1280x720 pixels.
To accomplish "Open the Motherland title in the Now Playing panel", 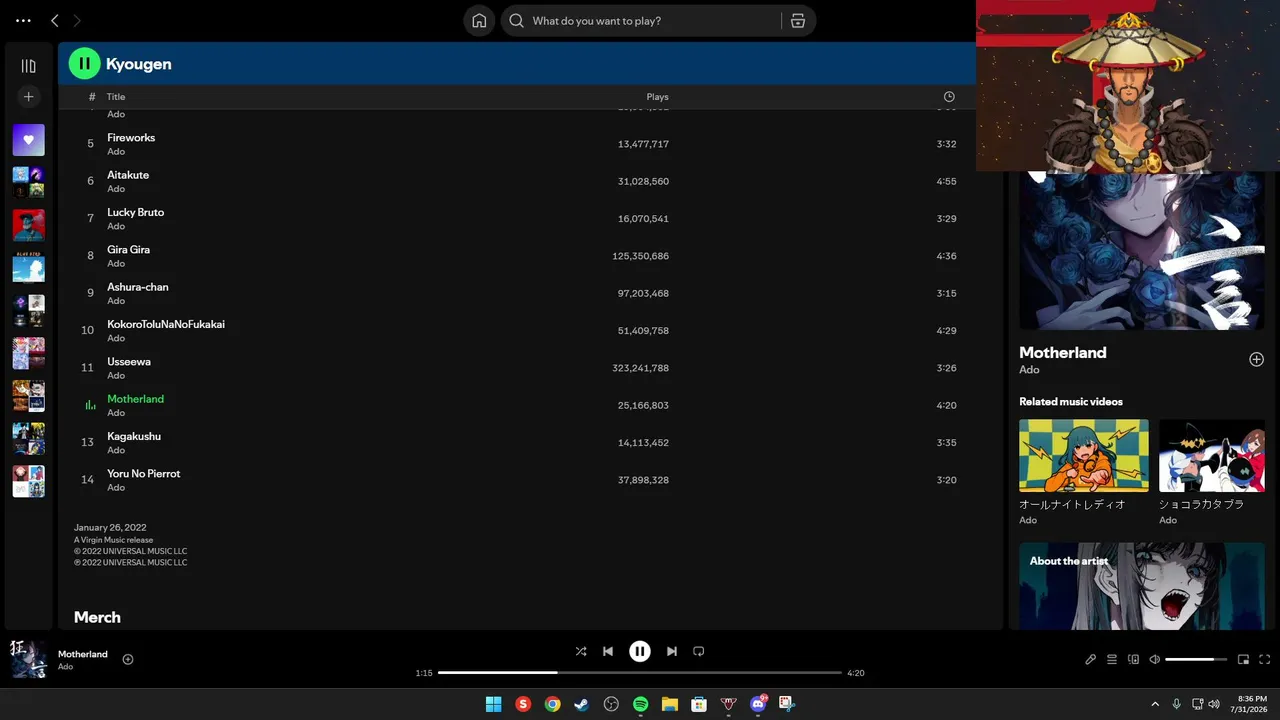I will (x=1063, y=352).
